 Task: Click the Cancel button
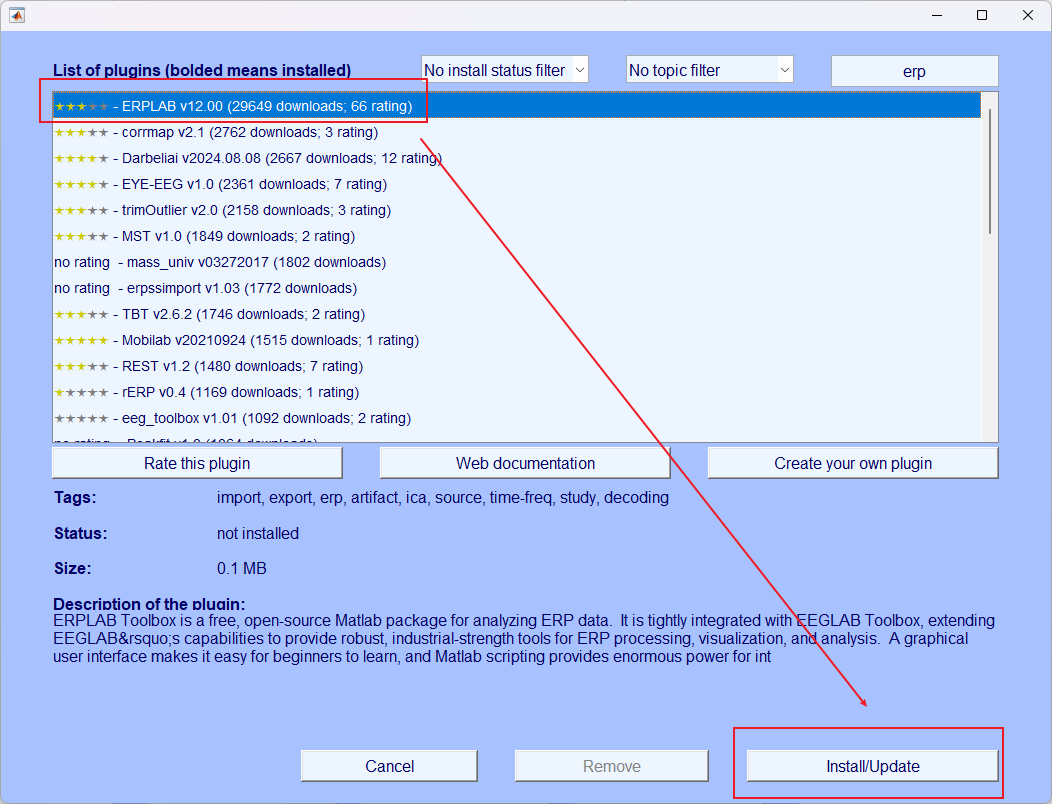[389, 766]
